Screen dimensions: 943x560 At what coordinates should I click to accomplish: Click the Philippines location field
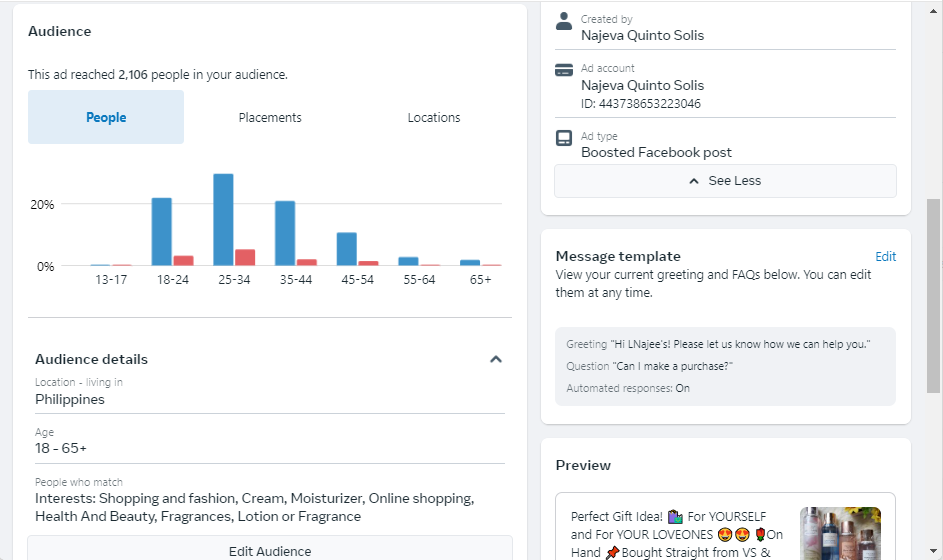[x=70, y=399]
